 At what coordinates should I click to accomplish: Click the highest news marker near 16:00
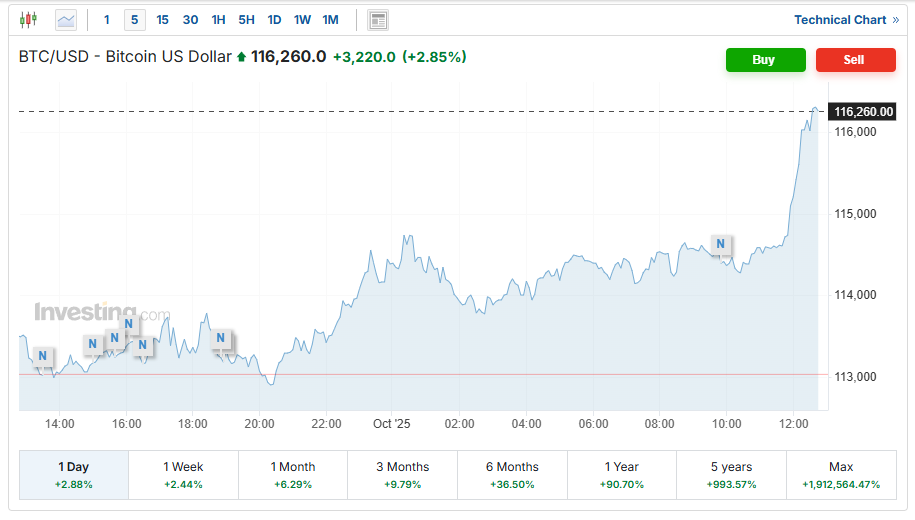click(129, 324)
